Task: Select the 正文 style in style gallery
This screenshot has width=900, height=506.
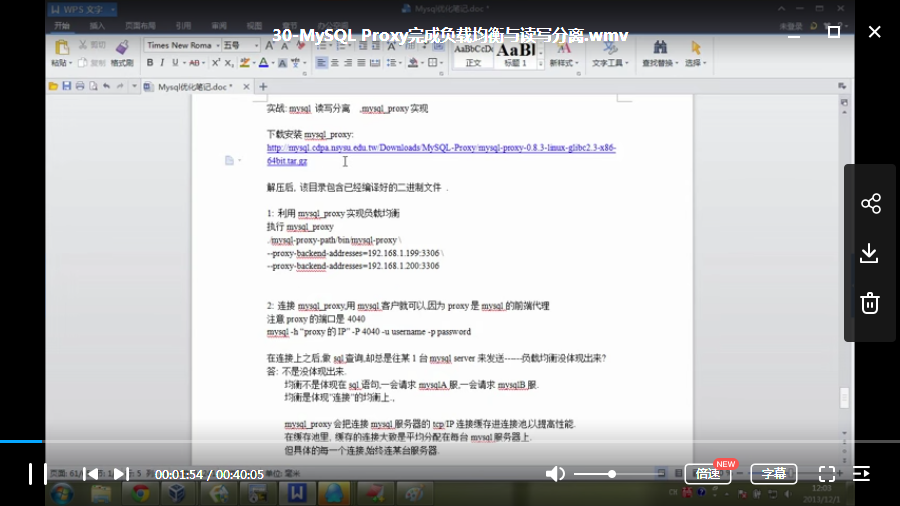Action: tap(473, 56)
